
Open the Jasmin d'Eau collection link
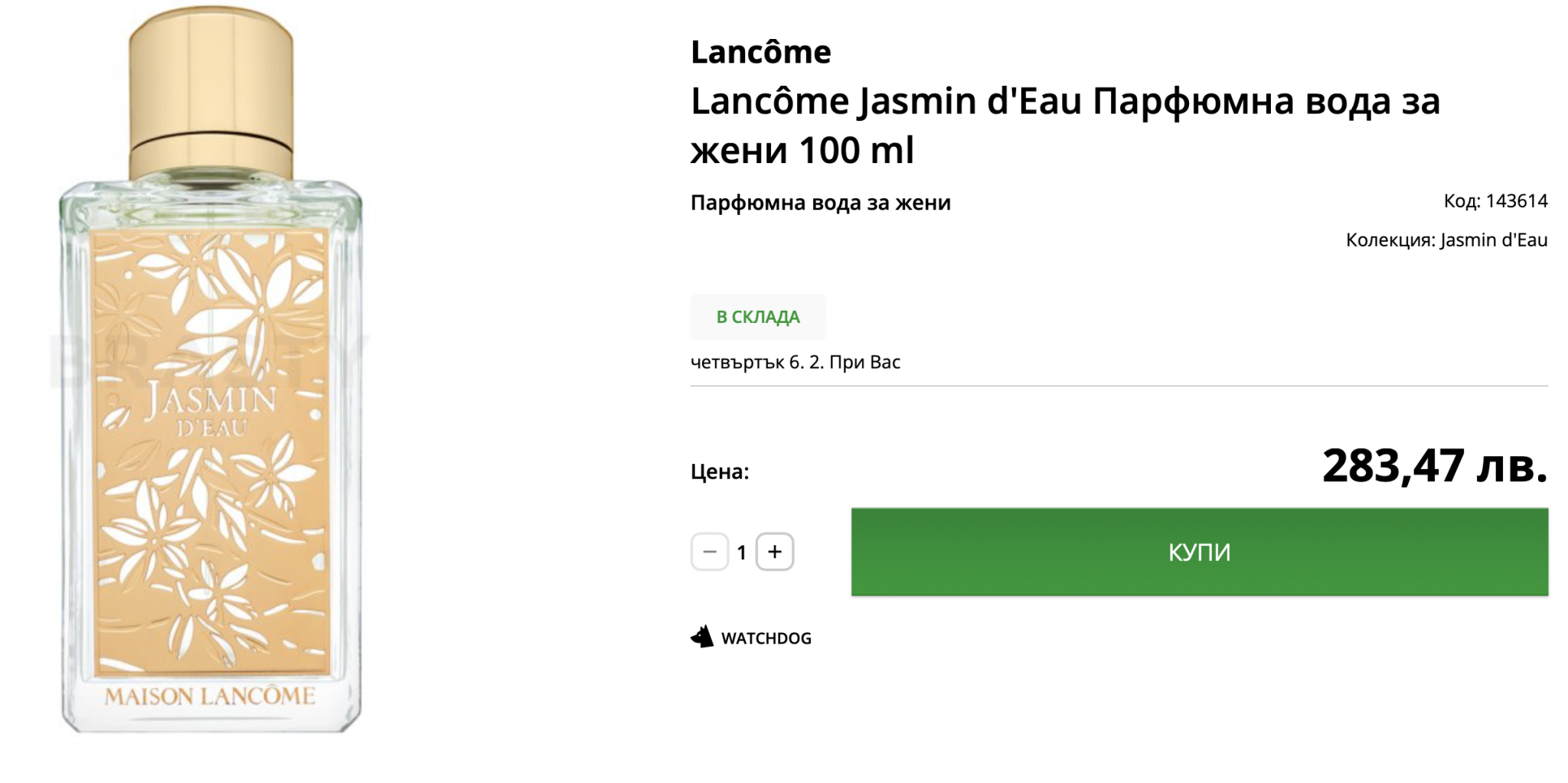point(1493,240)
